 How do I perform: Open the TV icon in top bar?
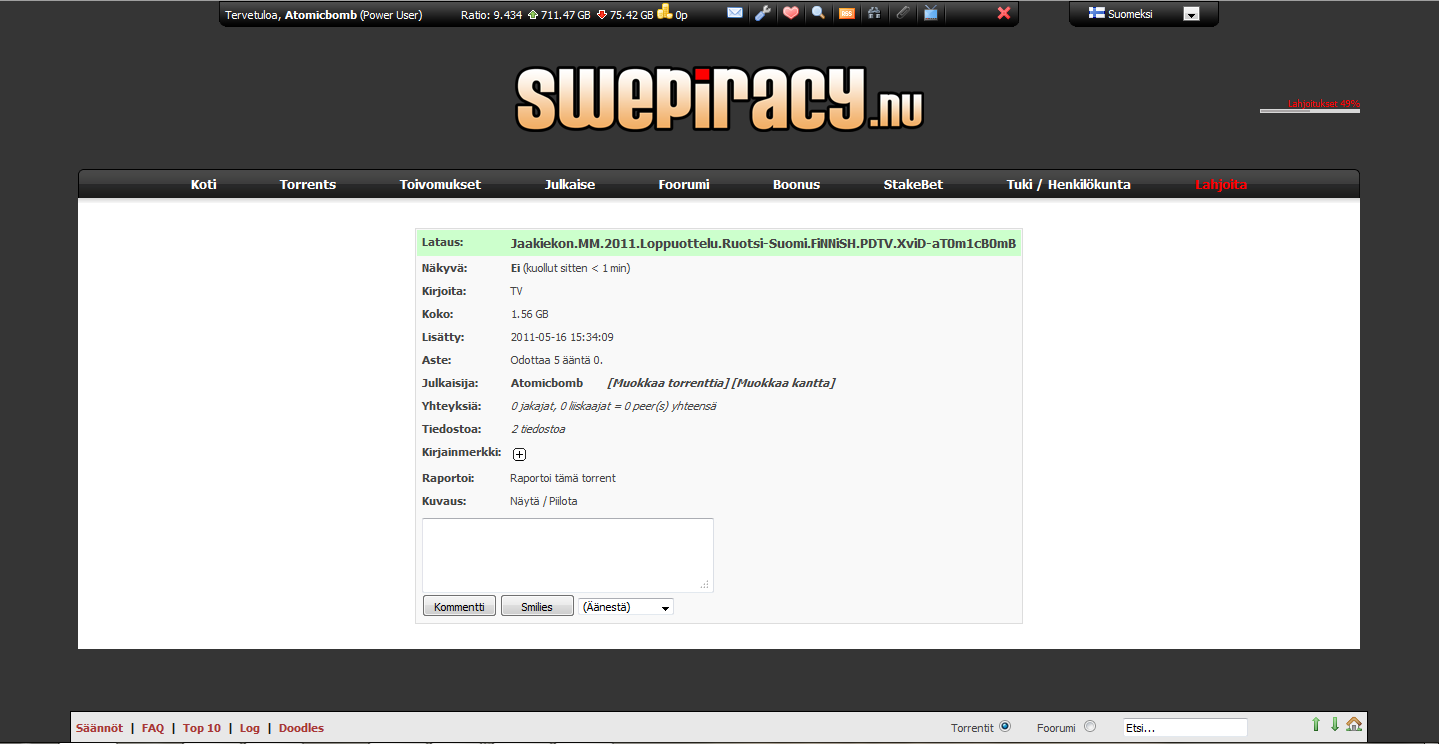coord(930,14)
